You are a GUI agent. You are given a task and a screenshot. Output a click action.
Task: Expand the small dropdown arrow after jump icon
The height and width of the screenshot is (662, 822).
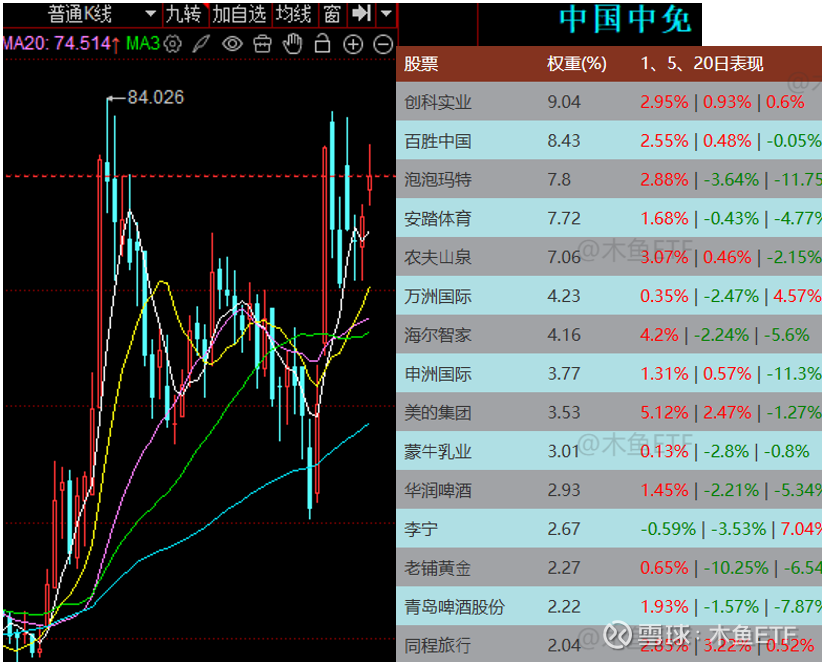[386, 14]
